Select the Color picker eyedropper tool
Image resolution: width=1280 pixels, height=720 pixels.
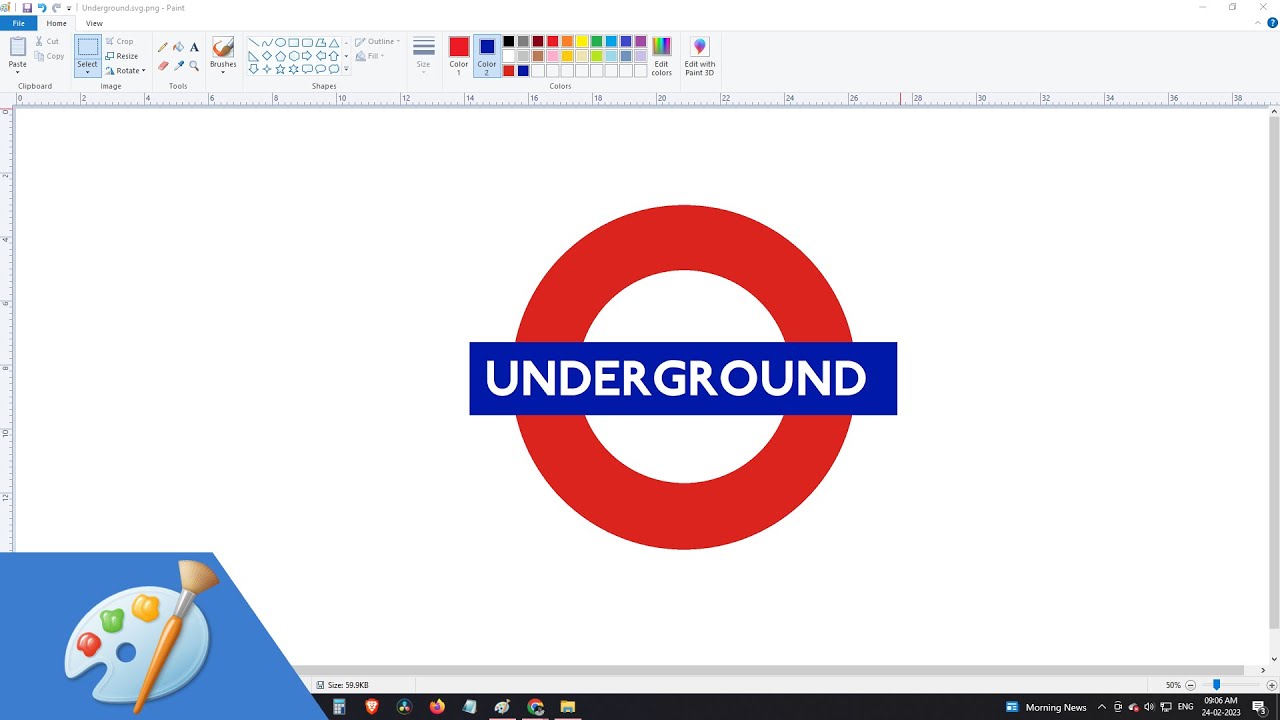click(x=178, y=66)
